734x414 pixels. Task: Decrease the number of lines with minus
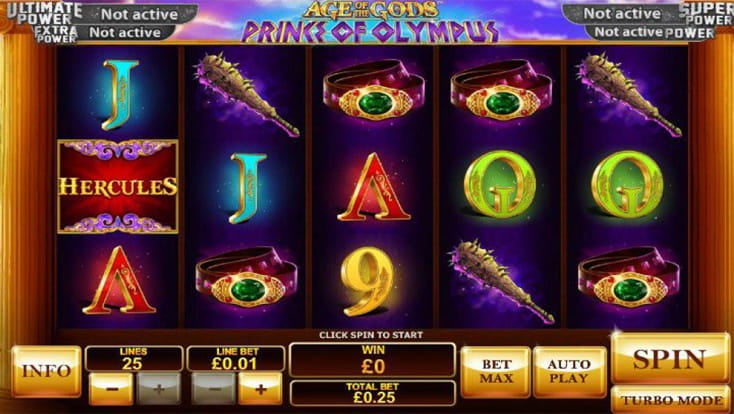click(111, 388)
